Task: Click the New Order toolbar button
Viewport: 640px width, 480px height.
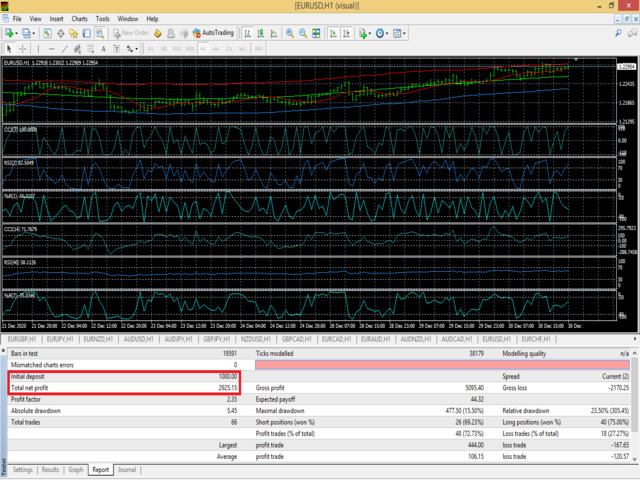Action: click(131, 33)
